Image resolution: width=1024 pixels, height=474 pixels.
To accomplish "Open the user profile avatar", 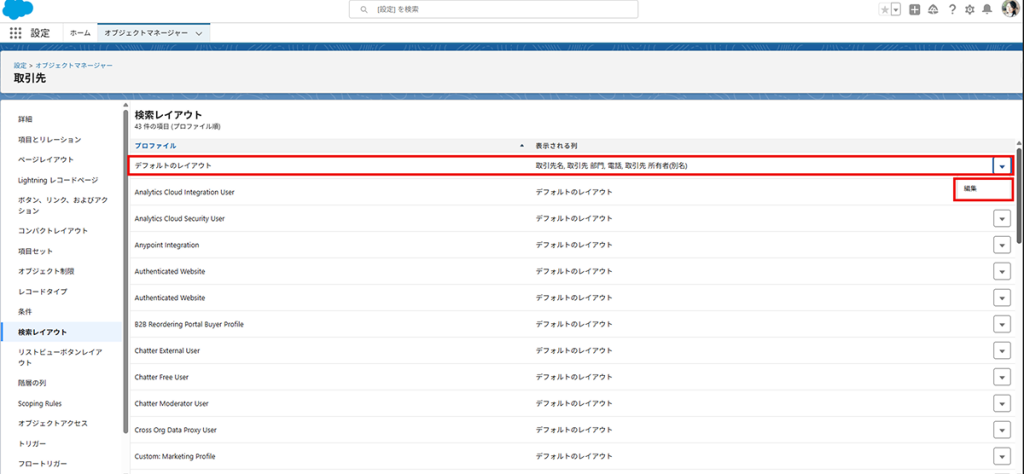I will click(x=1010, y=9).
